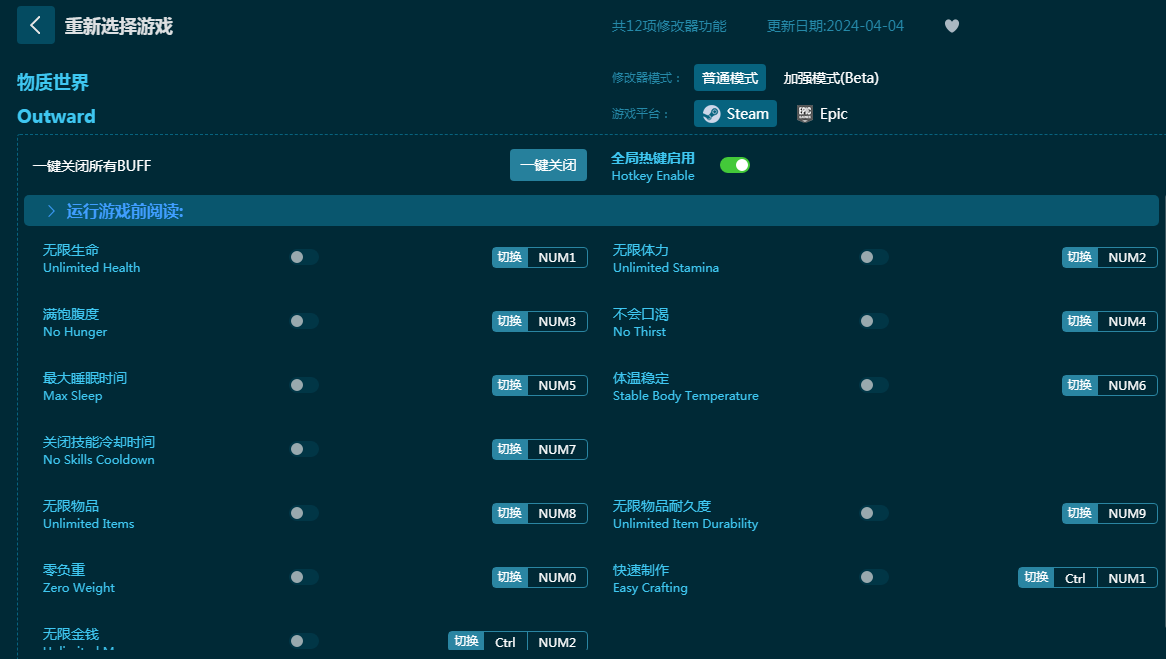Click the 更新日期:2024-04-04 text
This screenshot has height=659, width=1166.
point(835,26)
